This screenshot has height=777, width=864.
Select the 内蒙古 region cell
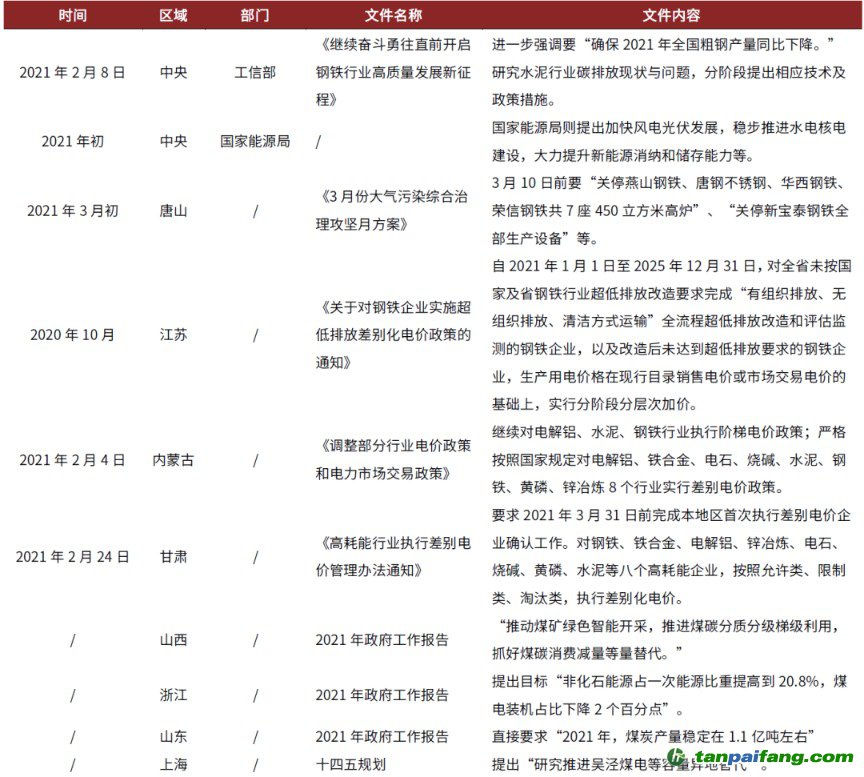(173, 460)
